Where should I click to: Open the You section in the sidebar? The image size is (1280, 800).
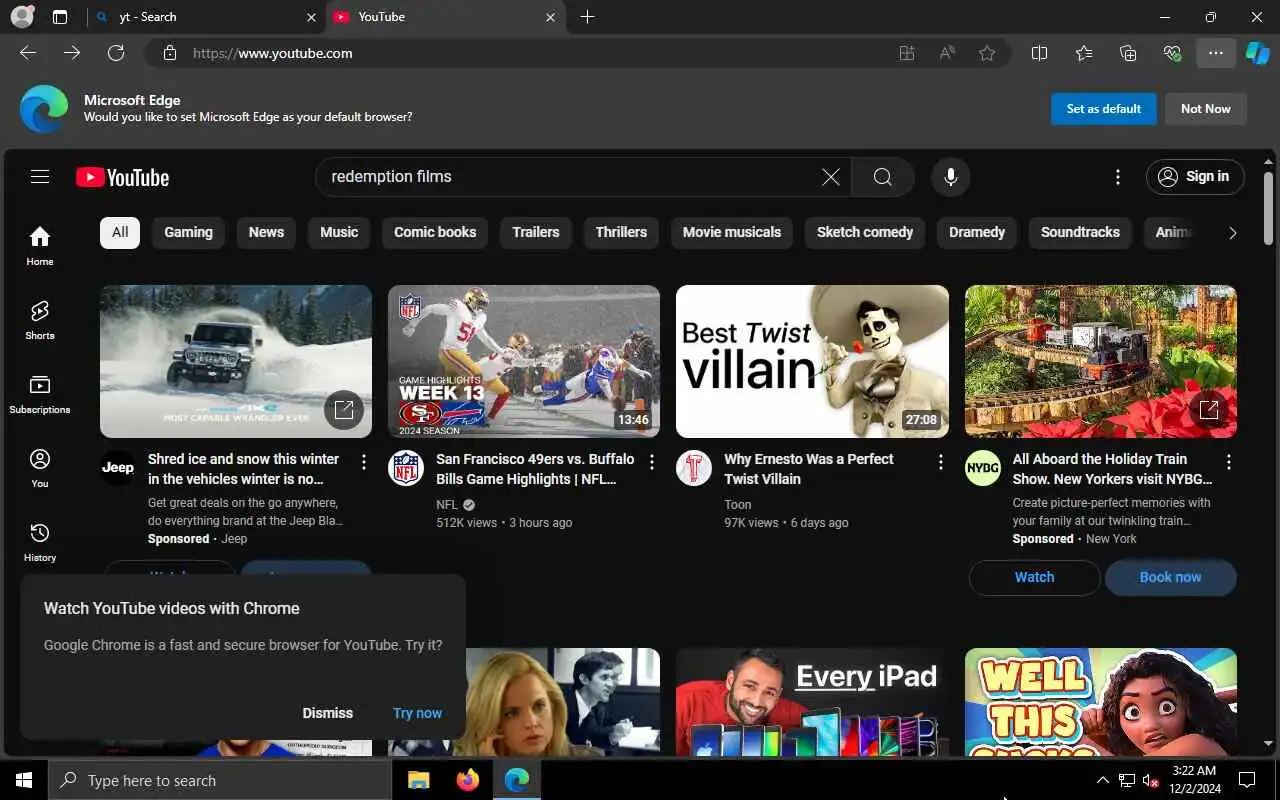[x=40, y=468]
